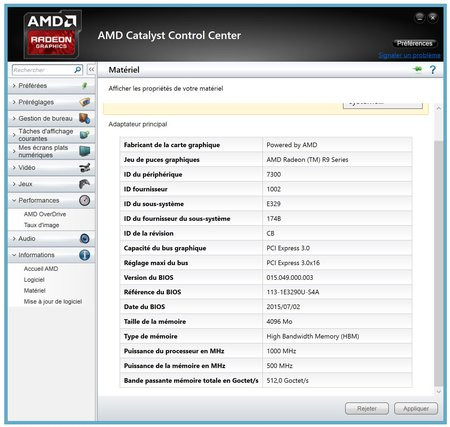Viewport: 450px width, 427px height.
Task: Click the Appliquer button
Action: [416, 408]
